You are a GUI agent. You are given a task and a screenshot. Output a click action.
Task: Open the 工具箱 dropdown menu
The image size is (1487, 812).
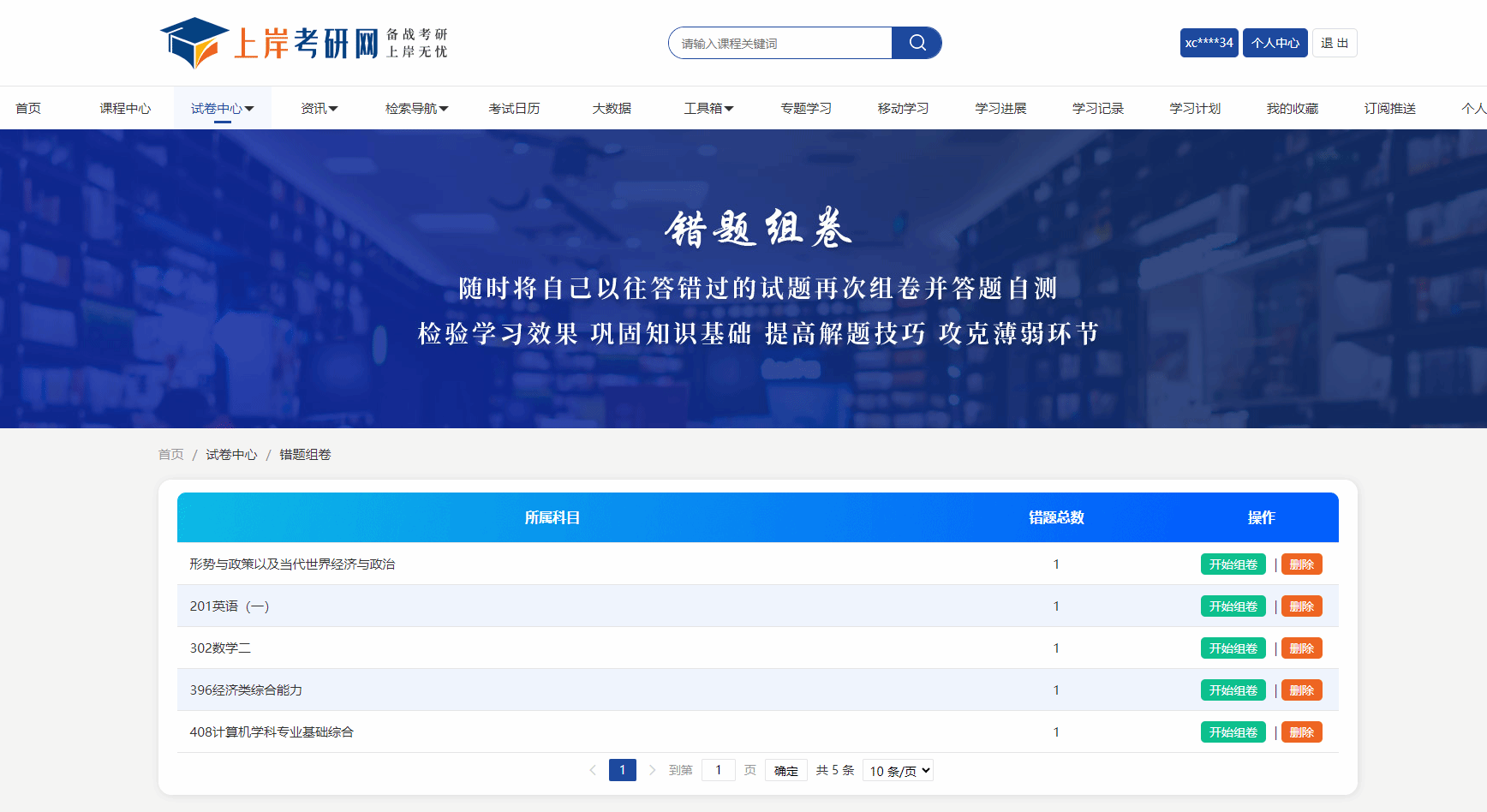pos(708,109)
